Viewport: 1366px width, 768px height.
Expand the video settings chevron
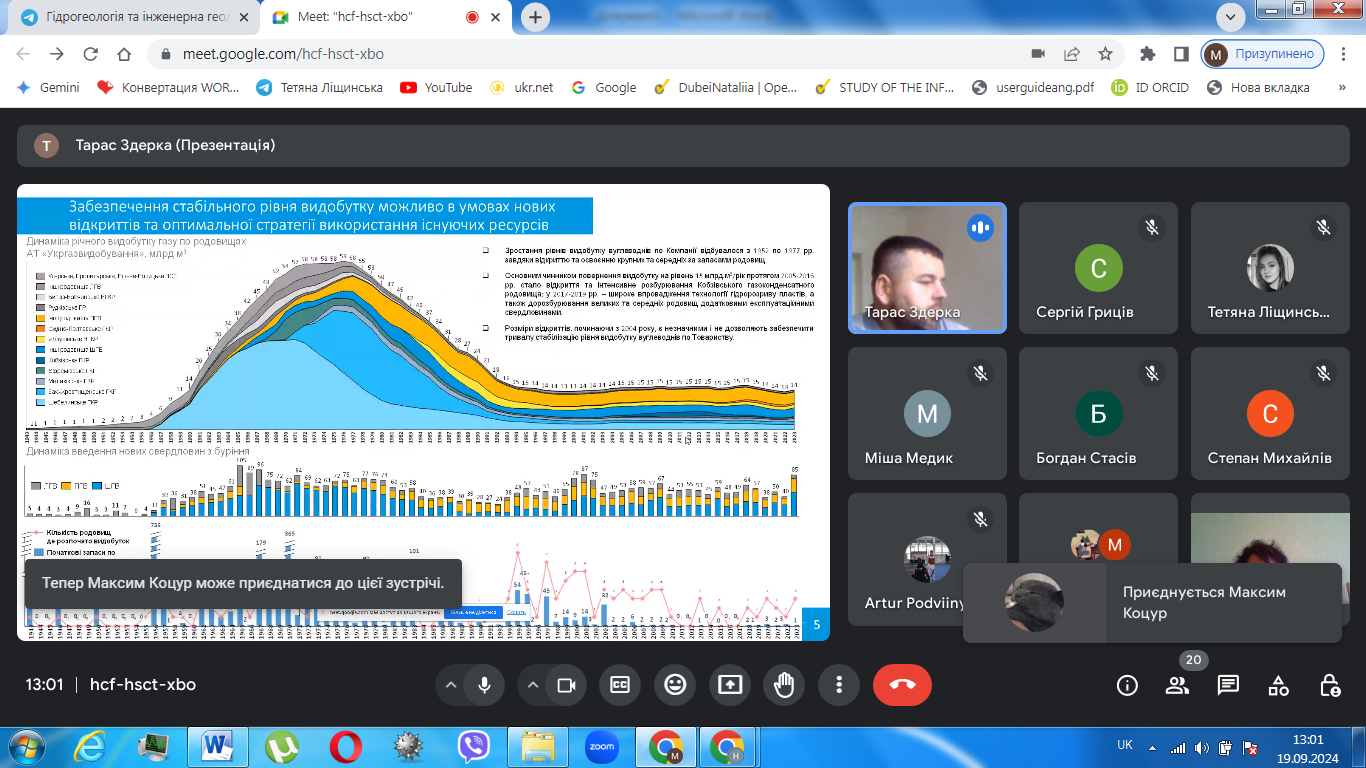(x=533, y=685)
